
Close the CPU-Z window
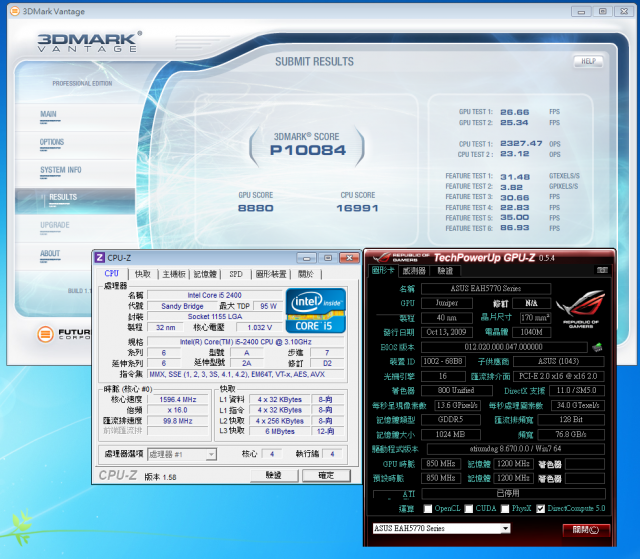click(349, 258)
